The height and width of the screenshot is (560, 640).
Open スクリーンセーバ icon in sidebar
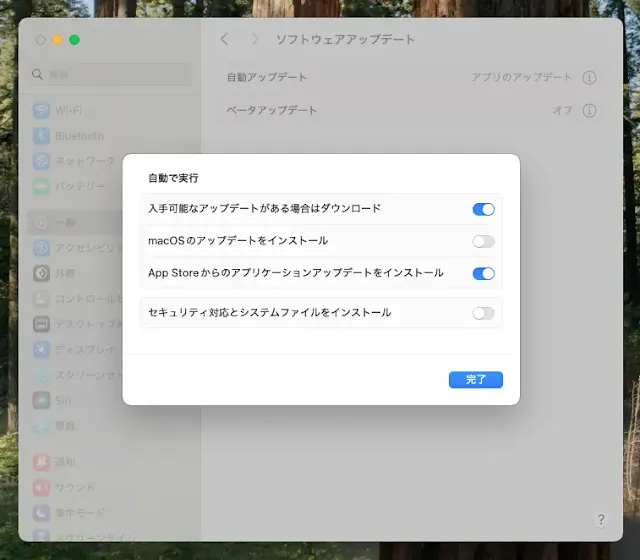41,375
